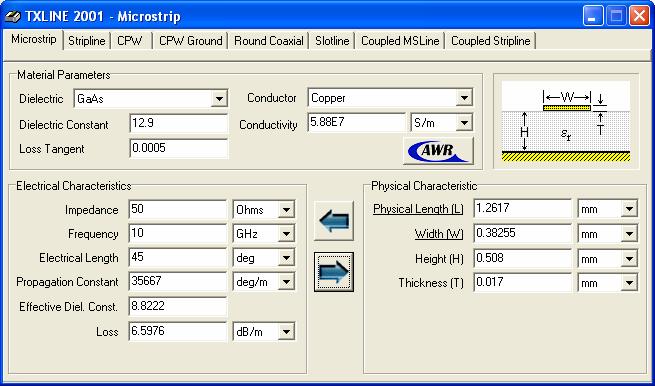
Task: Click the right arrow analysis button
Action: pos(334,272)
